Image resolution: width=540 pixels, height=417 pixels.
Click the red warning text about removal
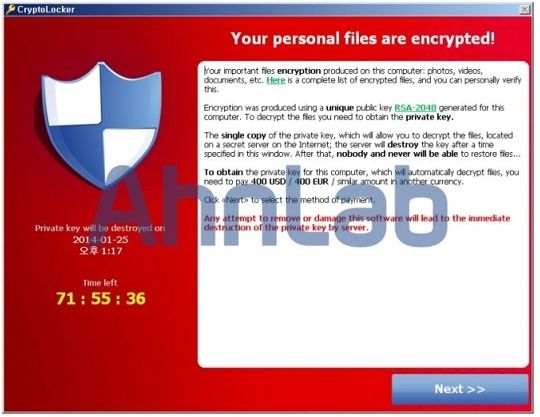(x=357, y=223)
